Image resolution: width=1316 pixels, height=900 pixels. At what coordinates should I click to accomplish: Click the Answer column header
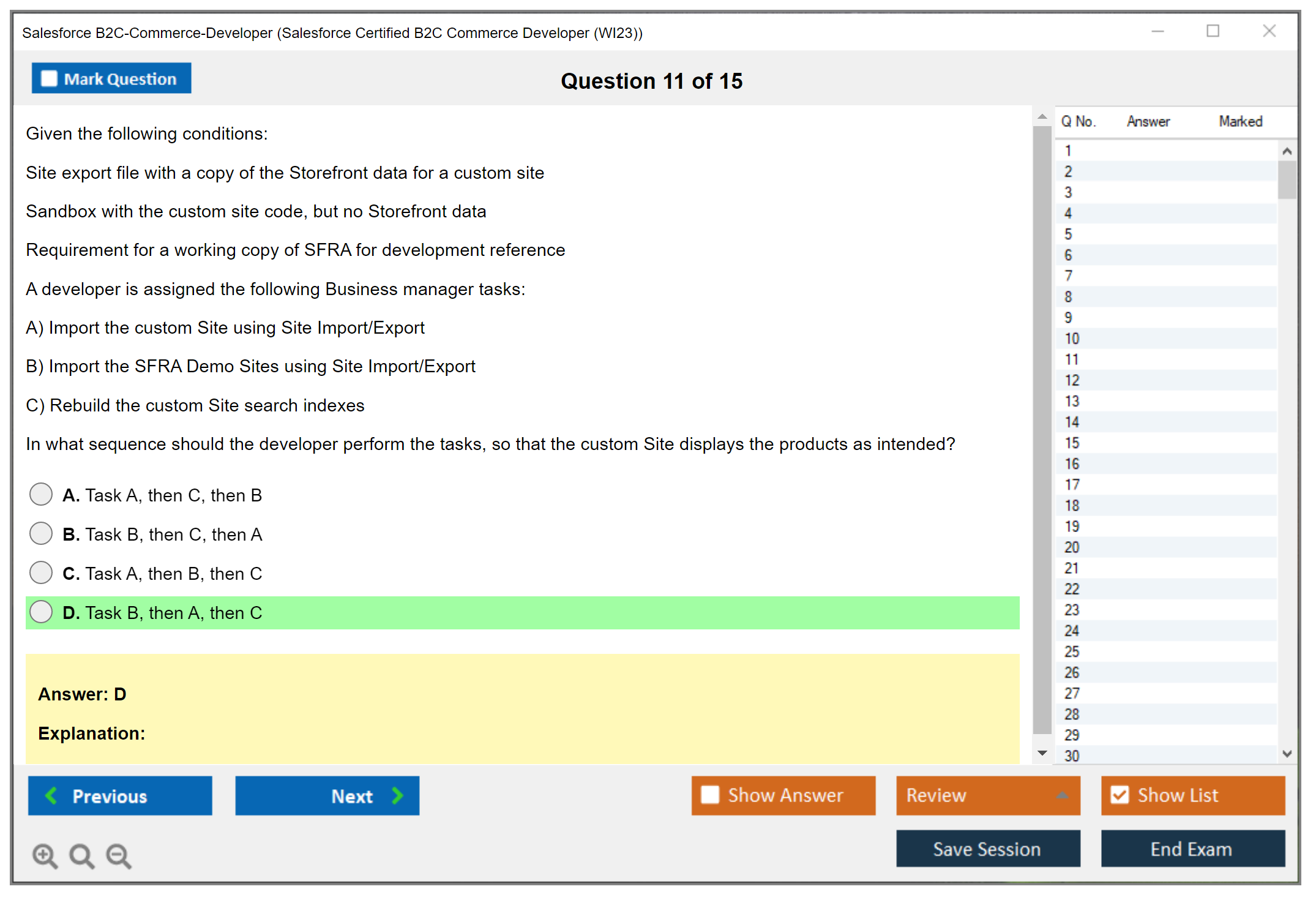[x=1148, y=121]
